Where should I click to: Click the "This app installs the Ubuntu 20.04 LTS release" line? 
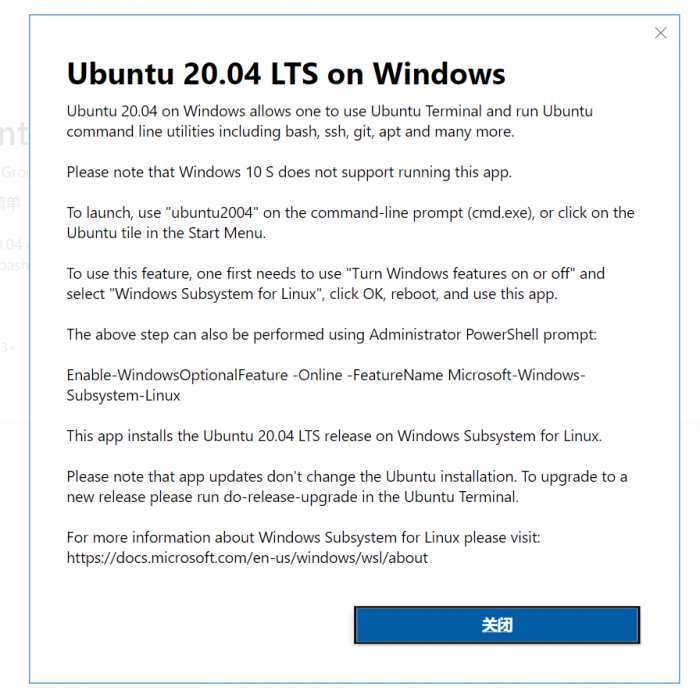pyautogui.click(x=334, y=435)
